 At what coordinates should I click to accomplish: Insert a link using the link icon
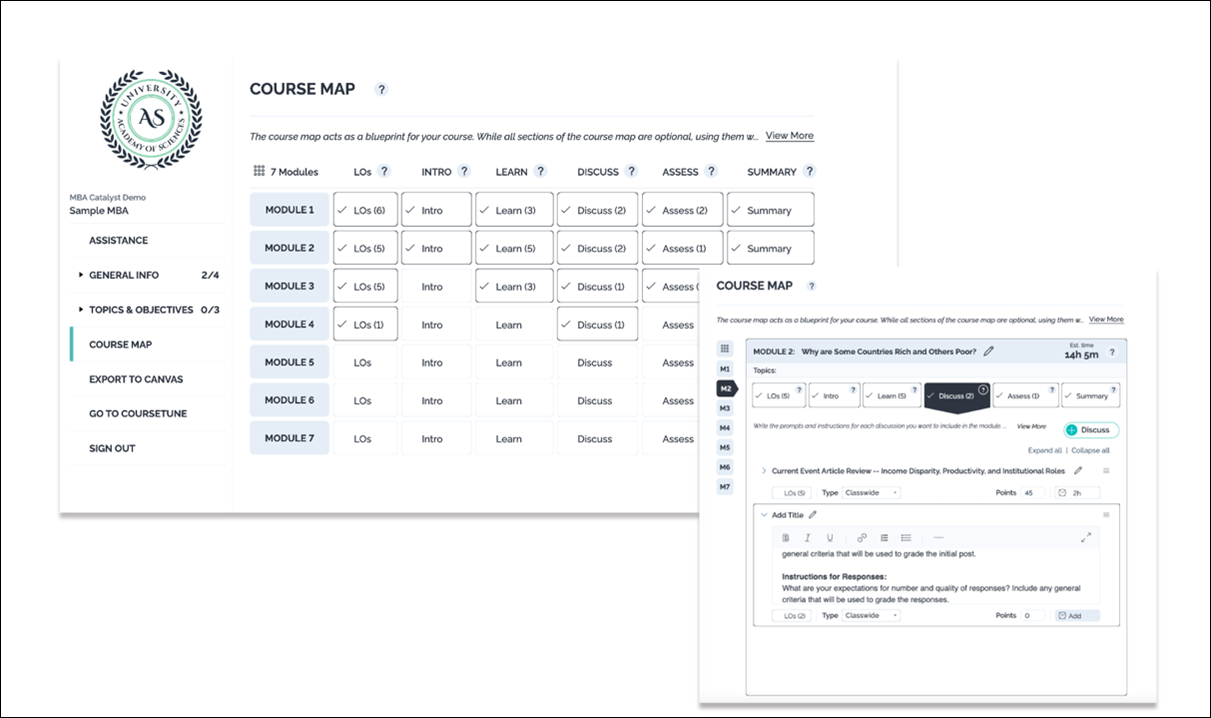862,538
